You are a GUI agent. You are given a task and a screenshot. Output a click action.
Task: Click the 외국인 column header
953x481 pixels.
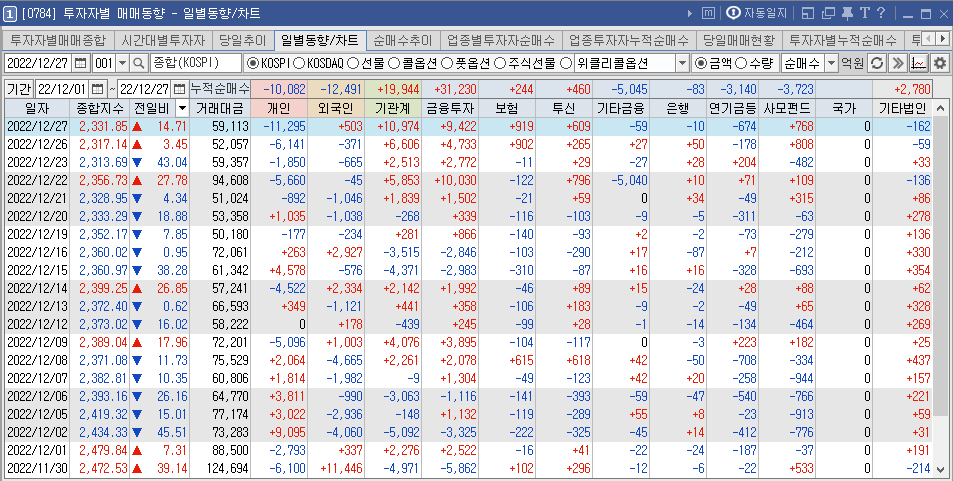[x=335, y=109]
